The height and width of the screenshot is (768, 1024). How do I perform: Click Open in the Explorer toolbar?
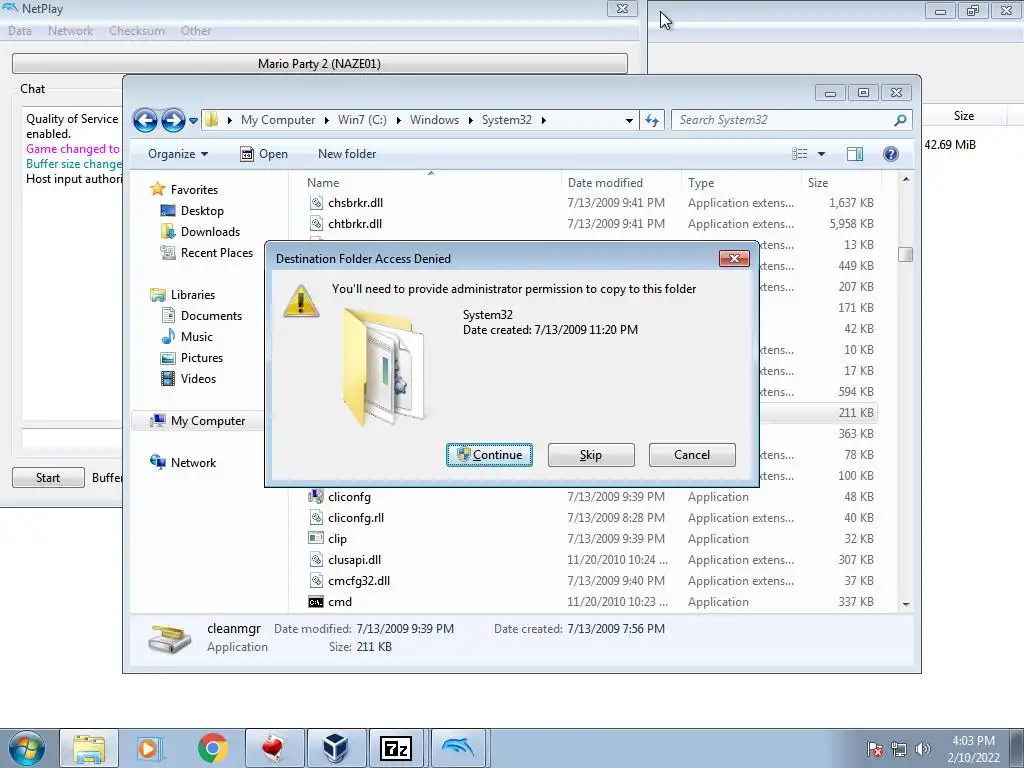(x=264, y=154)
